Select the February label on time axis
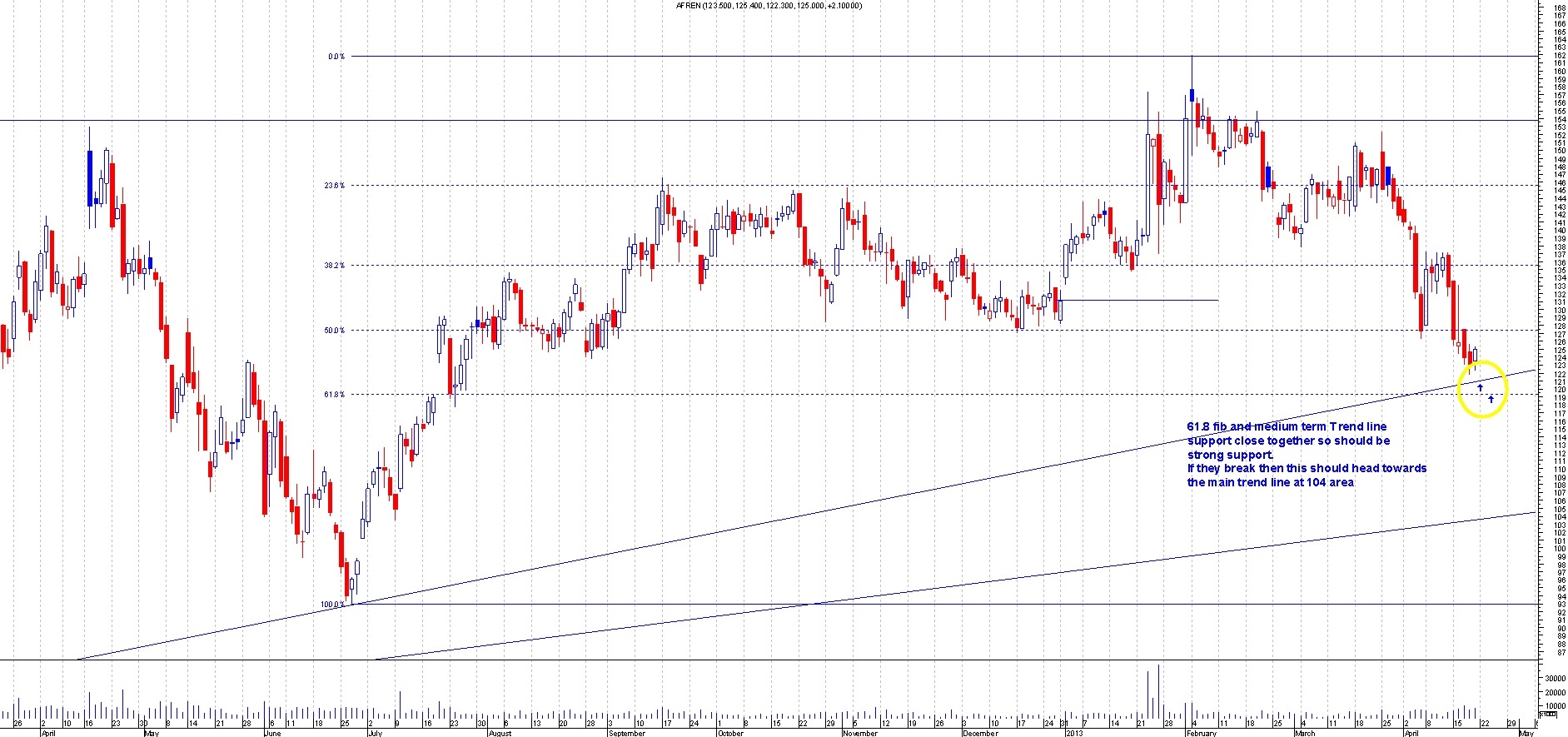The height and width of the screenshot is (737, 1568). 1202,733
